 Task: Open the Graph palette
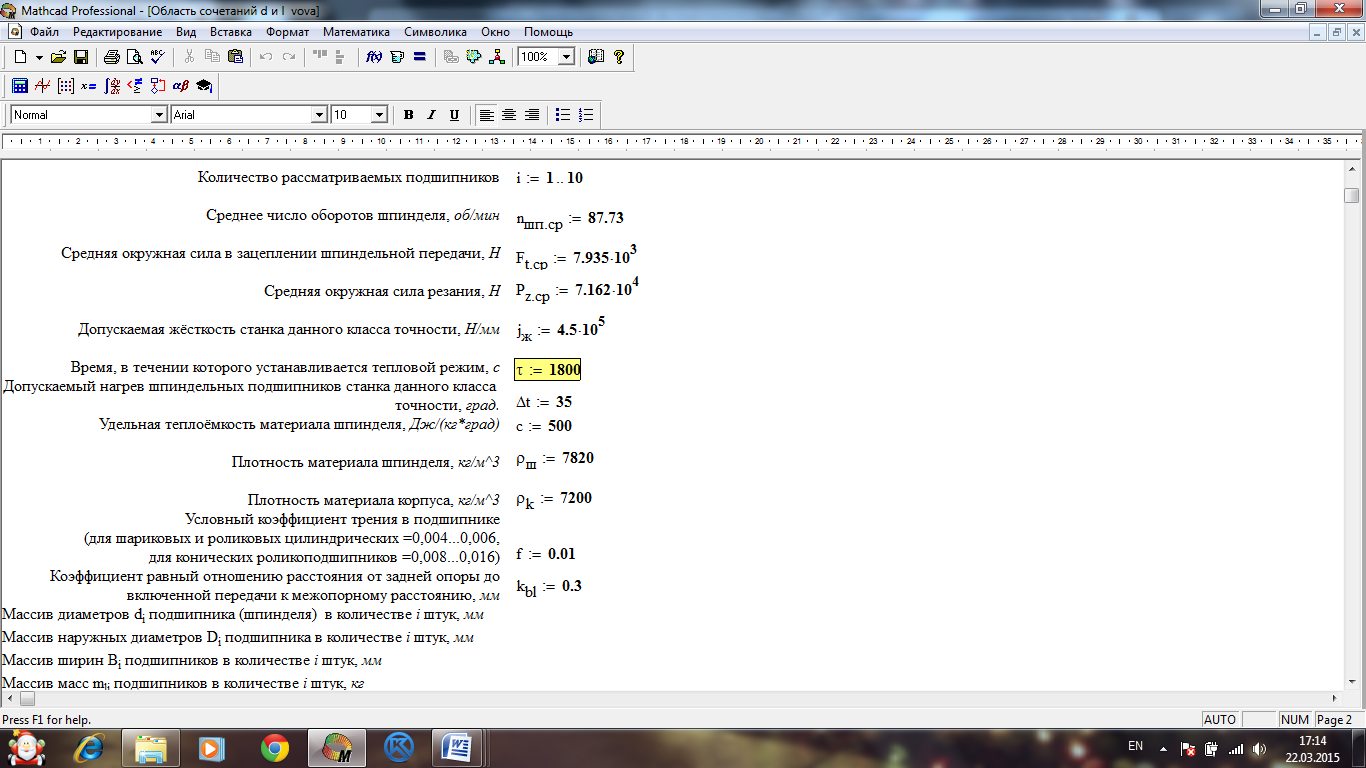[x=42, y=86]
